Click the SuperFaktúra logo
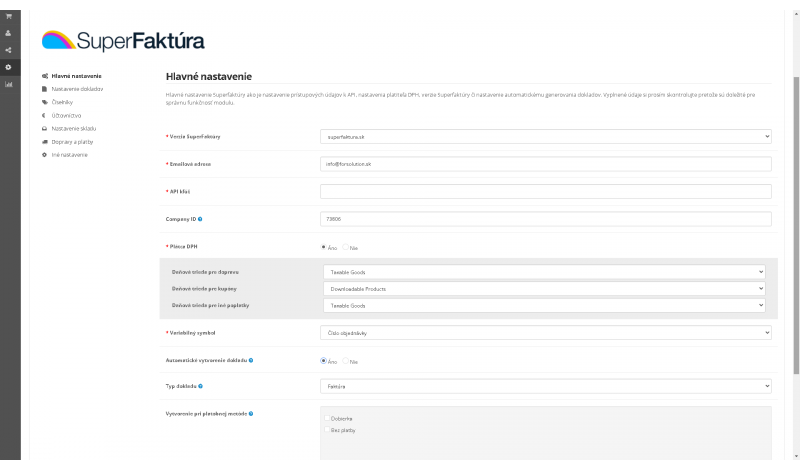This screenshot has height=470, width=800. pos(123,41)
